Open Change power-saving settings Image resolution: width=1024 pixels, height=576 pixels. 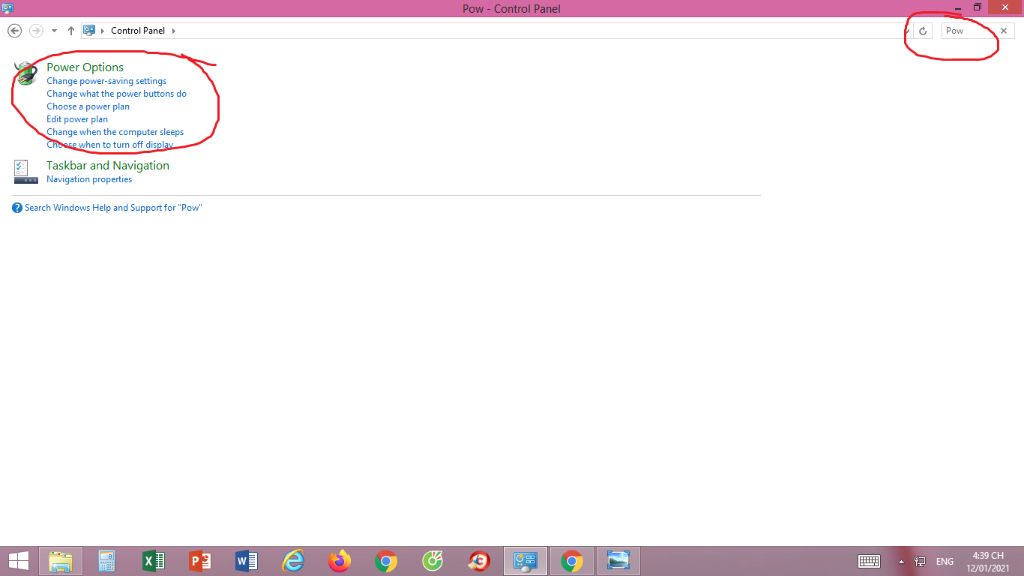pos(106,81)
